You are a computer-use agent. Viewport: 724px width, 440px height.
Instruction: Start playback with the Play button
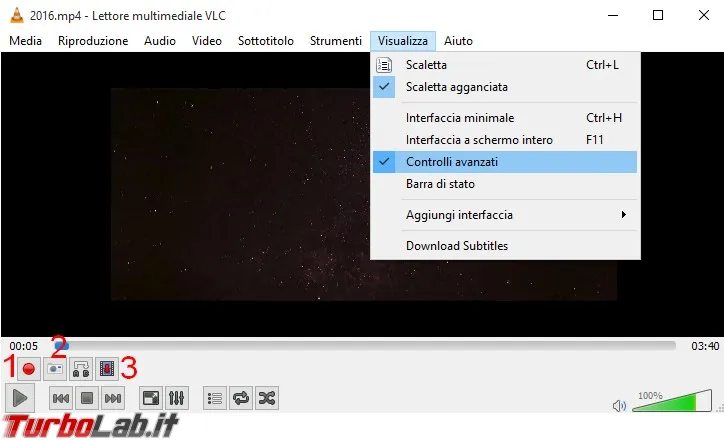[19, 398]
